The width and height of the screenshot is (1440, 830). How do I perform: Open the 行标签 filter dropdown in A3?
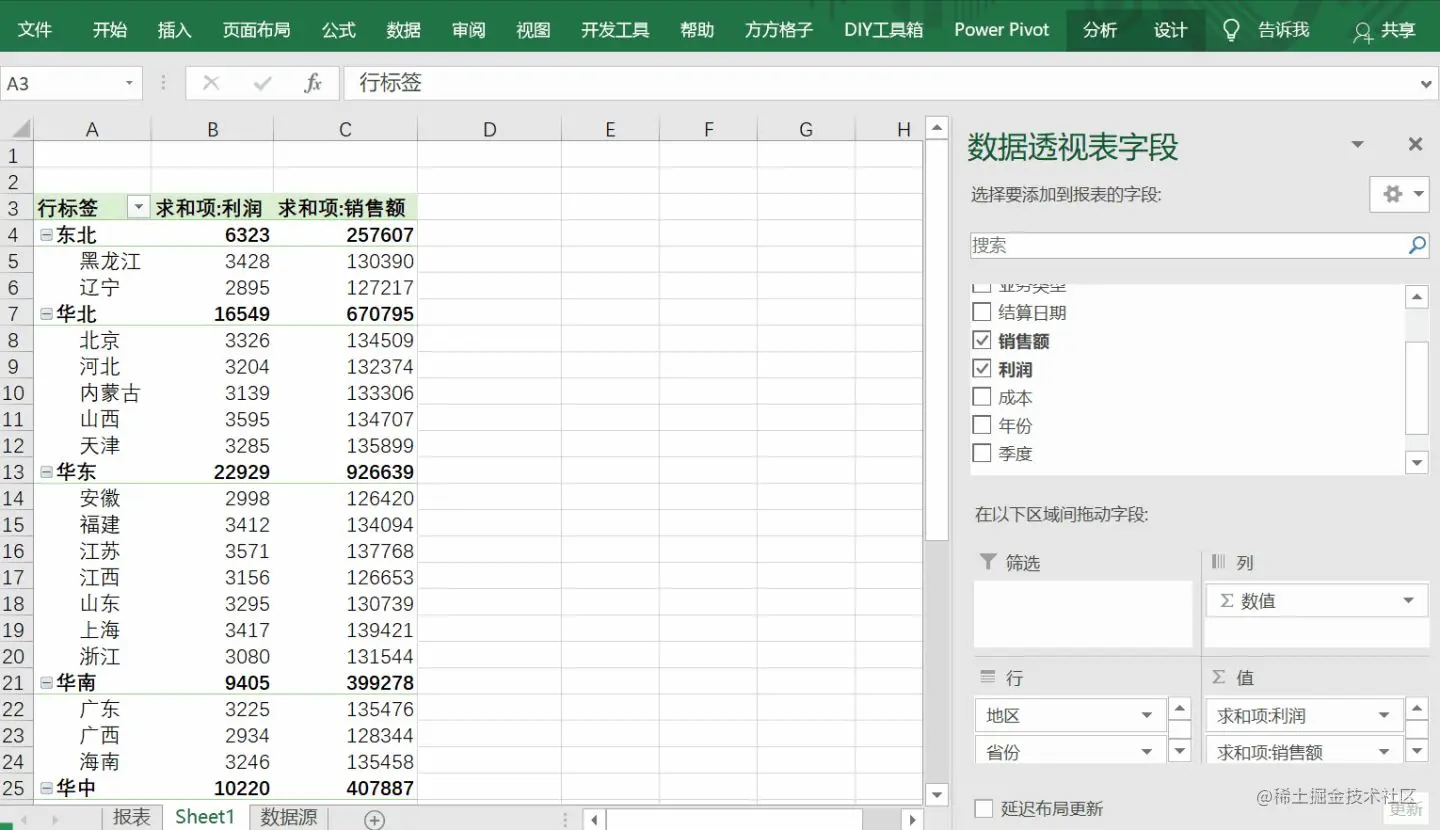click(x=138, y=208)
